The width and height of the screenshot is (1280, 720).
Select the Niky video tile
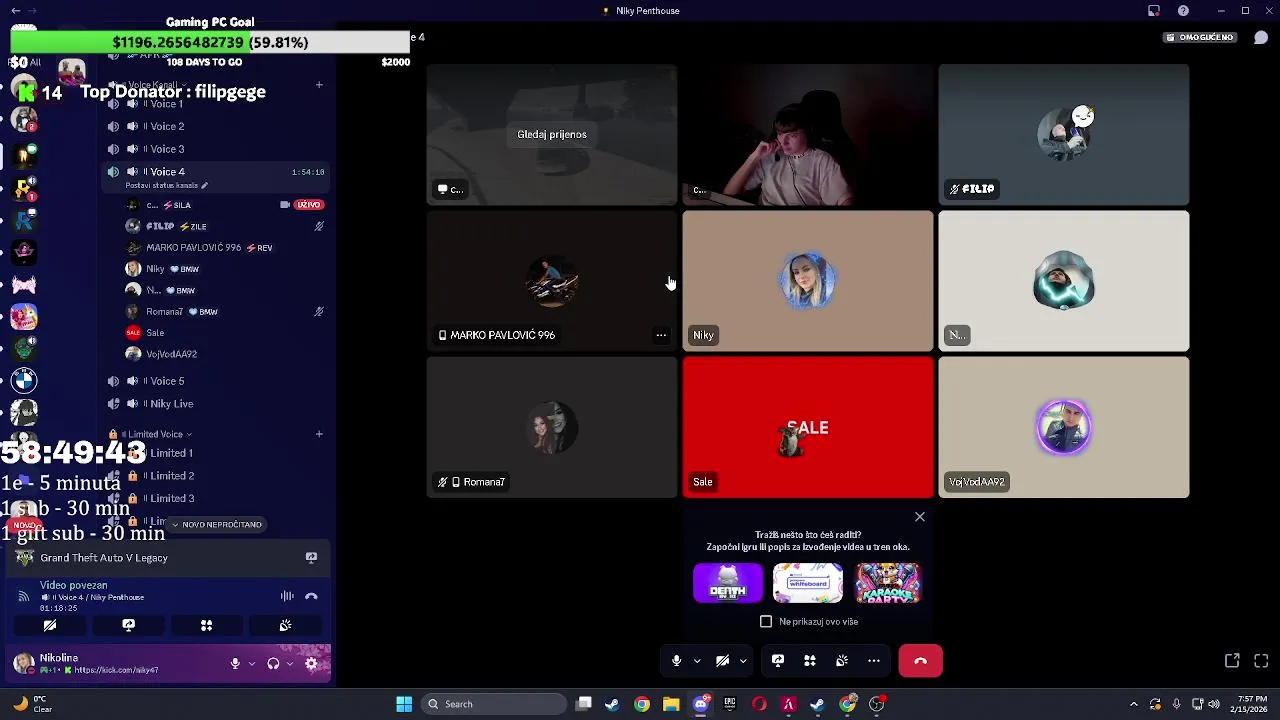click(x=808, y=281)
